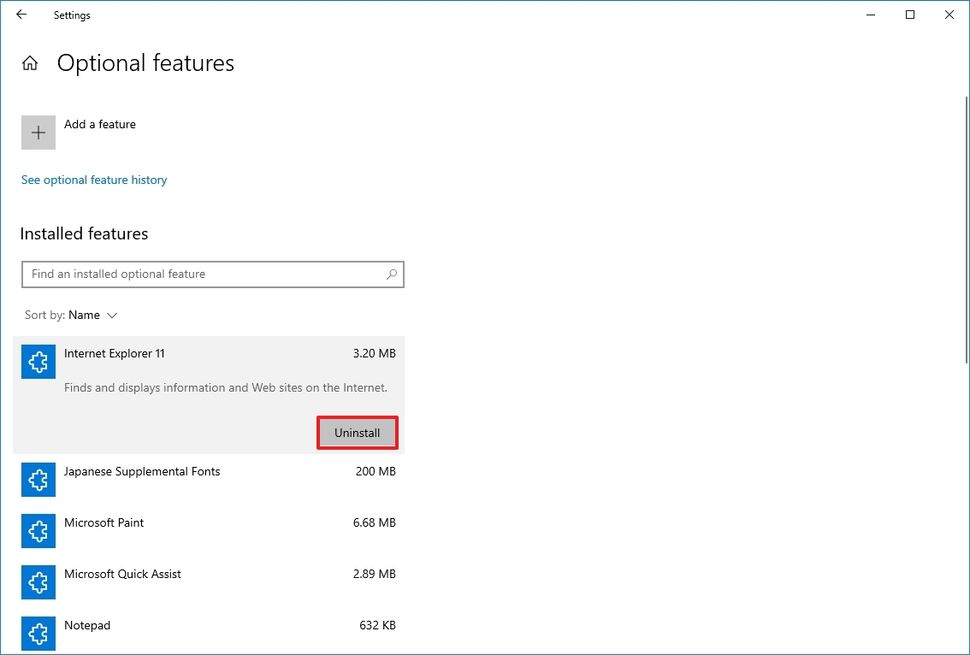Viewport: 970px width, 655px height.
Task: Expand the Microsoft Quick Assist entry
Action: click(x=200, y=573)
